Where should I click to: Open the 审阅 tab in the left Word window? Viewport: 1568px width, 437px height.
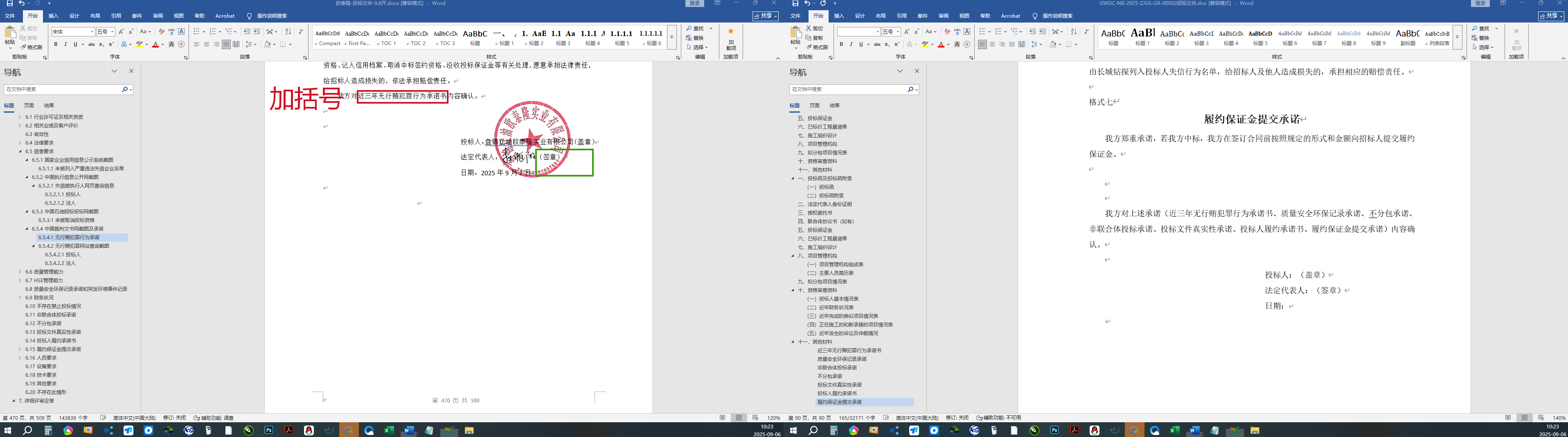click(158, 16)
